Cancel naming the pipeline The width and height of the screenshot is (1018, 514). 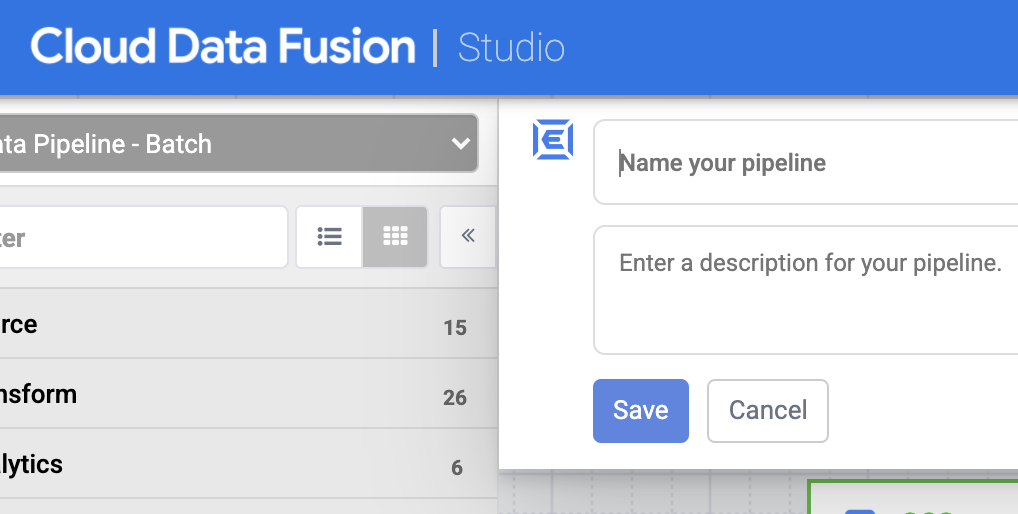point(767,411)
